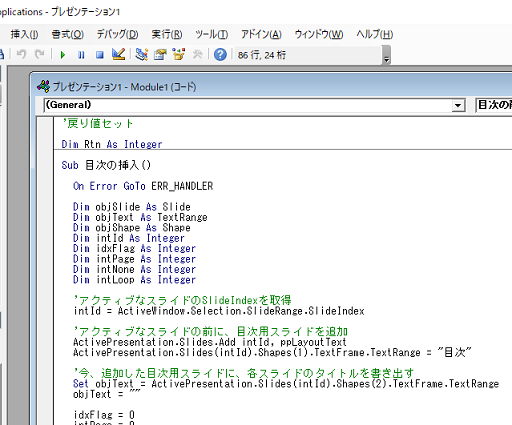Screen dimensions: 512x425
Task: Run the macro with the green play icon
Action: point(63,55)
